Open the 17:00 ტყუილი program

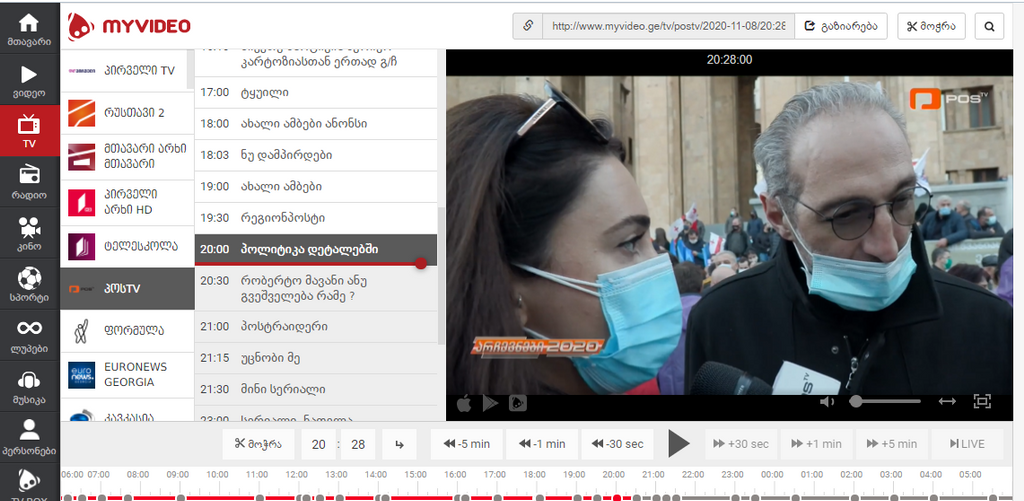click(x=316, y=93)
